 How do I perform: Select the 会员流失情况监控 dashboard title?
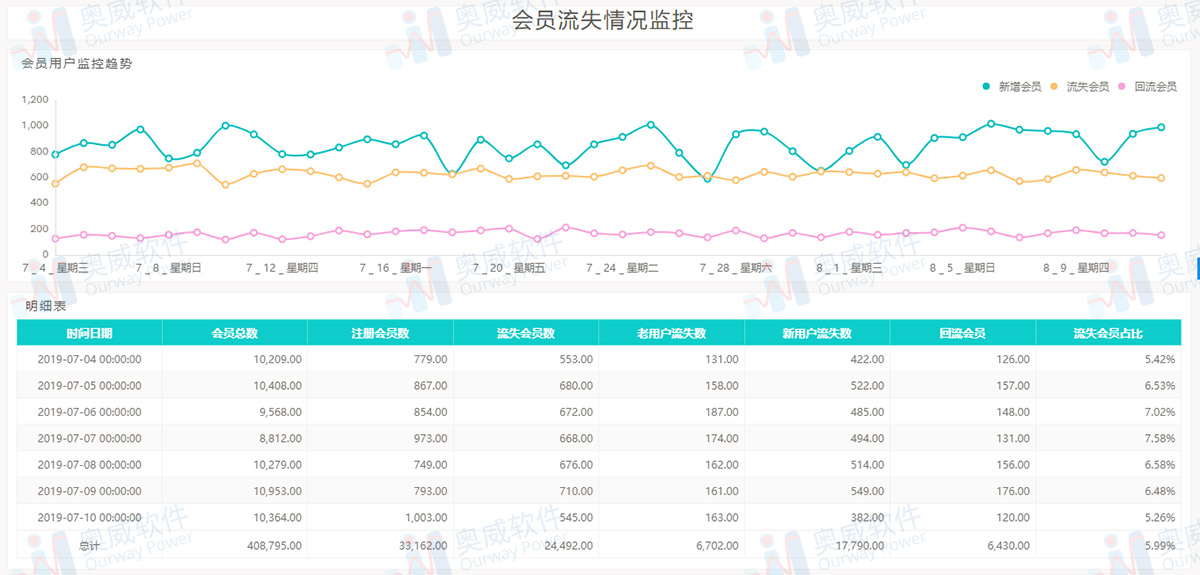[602, 20]
